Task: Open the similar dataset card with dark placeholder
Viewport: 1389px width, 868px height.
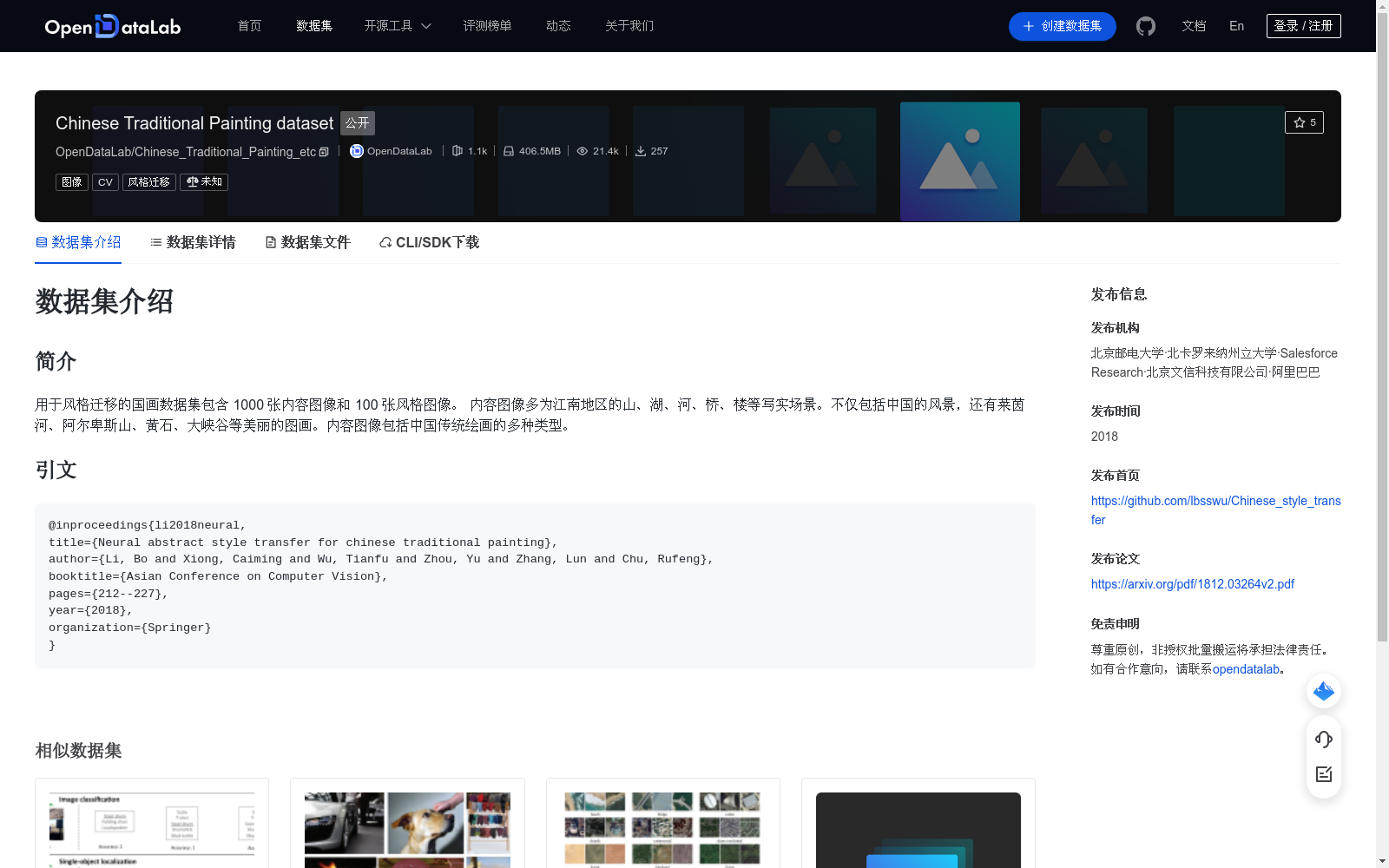Action: pyautogui.click(x=918, y=825)
